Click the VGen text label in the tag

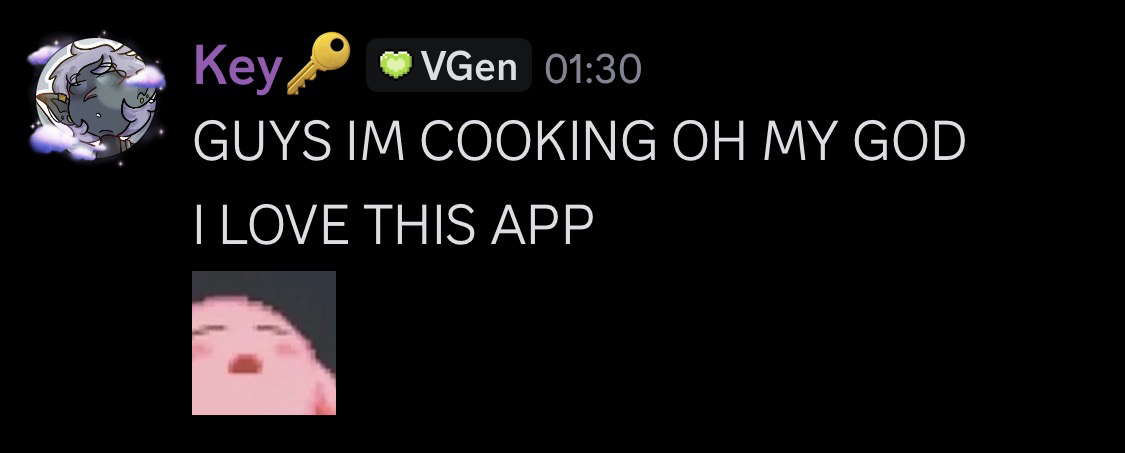click(469, 66)
